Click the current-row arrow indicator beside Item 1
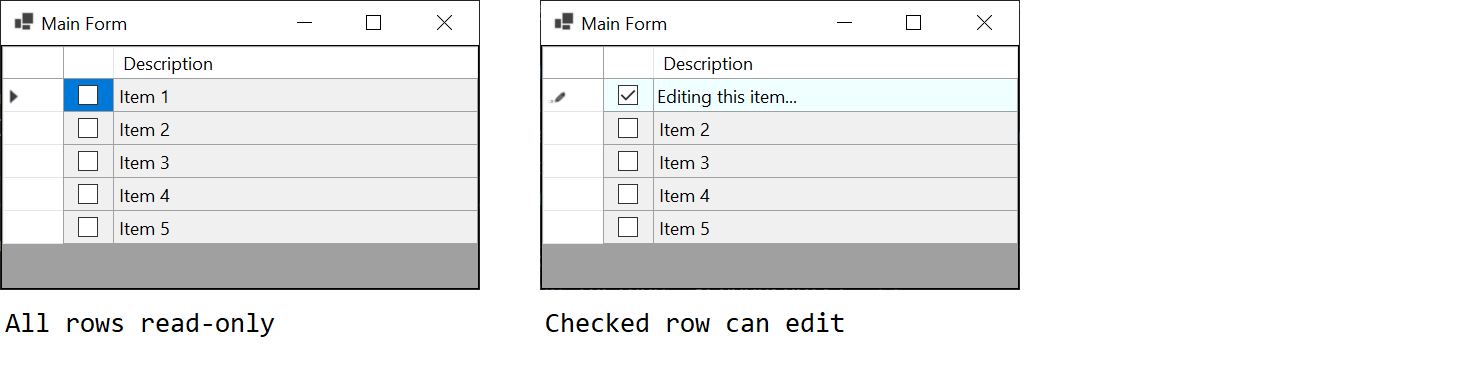The height and width of the screenshot is (378, 1473). [14, 97]
